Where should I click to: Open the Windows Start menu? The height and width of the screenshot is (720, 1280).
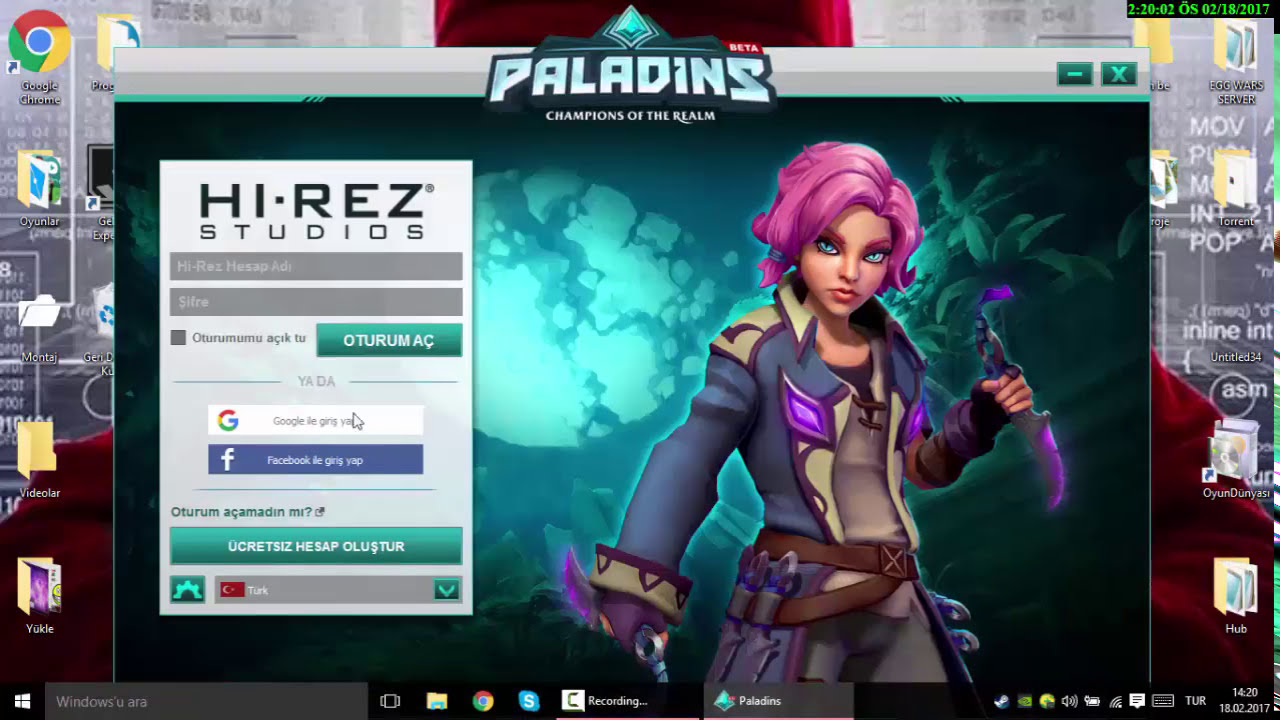tap(22, 701)
